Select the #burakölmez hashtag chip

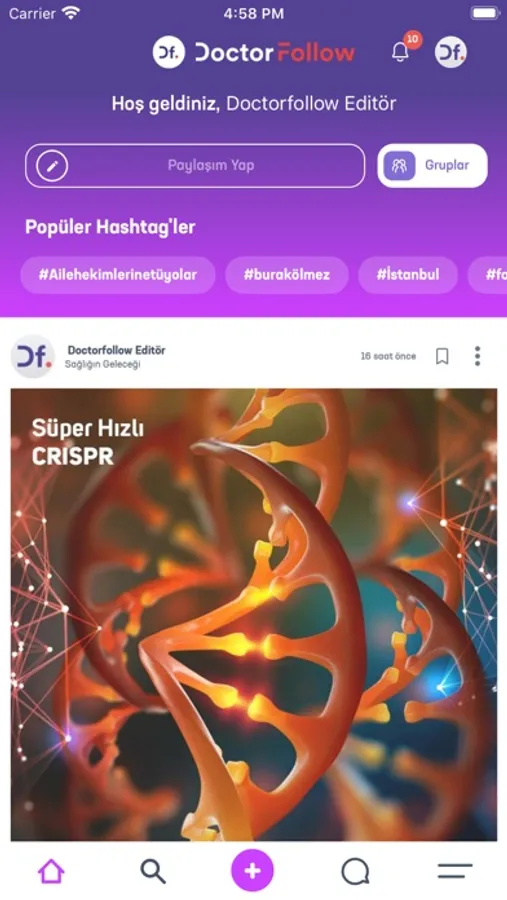pos(287,274)
